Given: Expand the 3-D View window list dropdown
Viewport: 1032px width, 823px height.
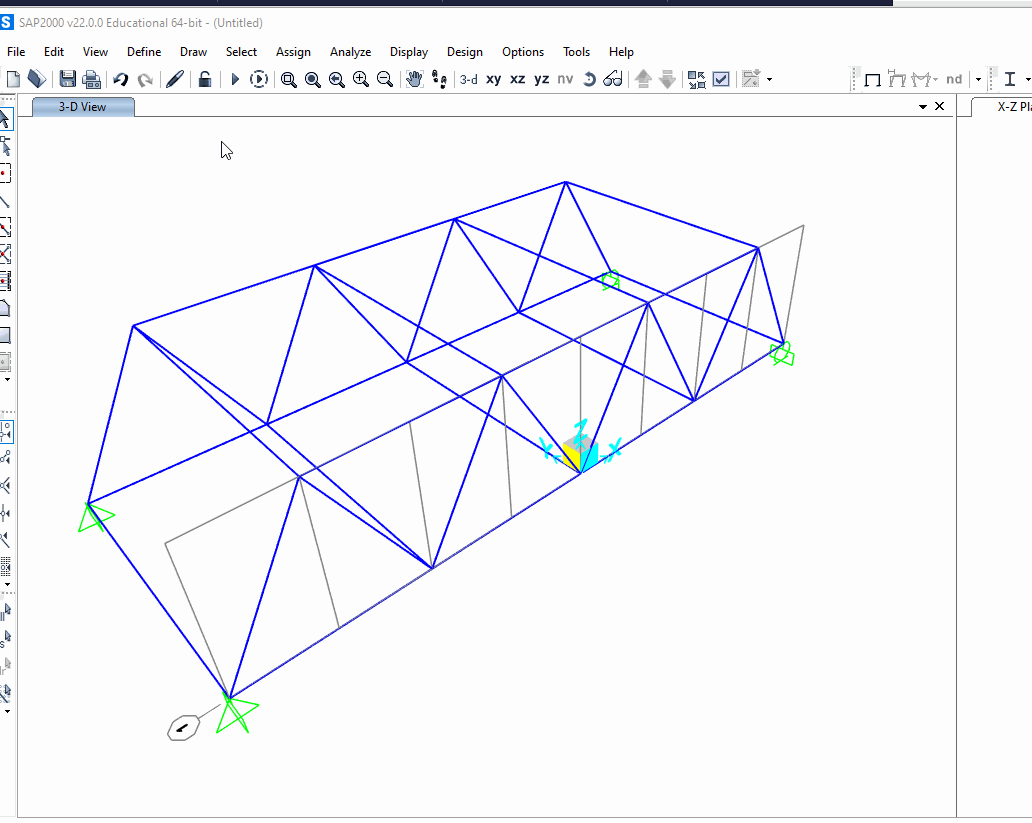Looking at the screenshot, I should 923,107.
